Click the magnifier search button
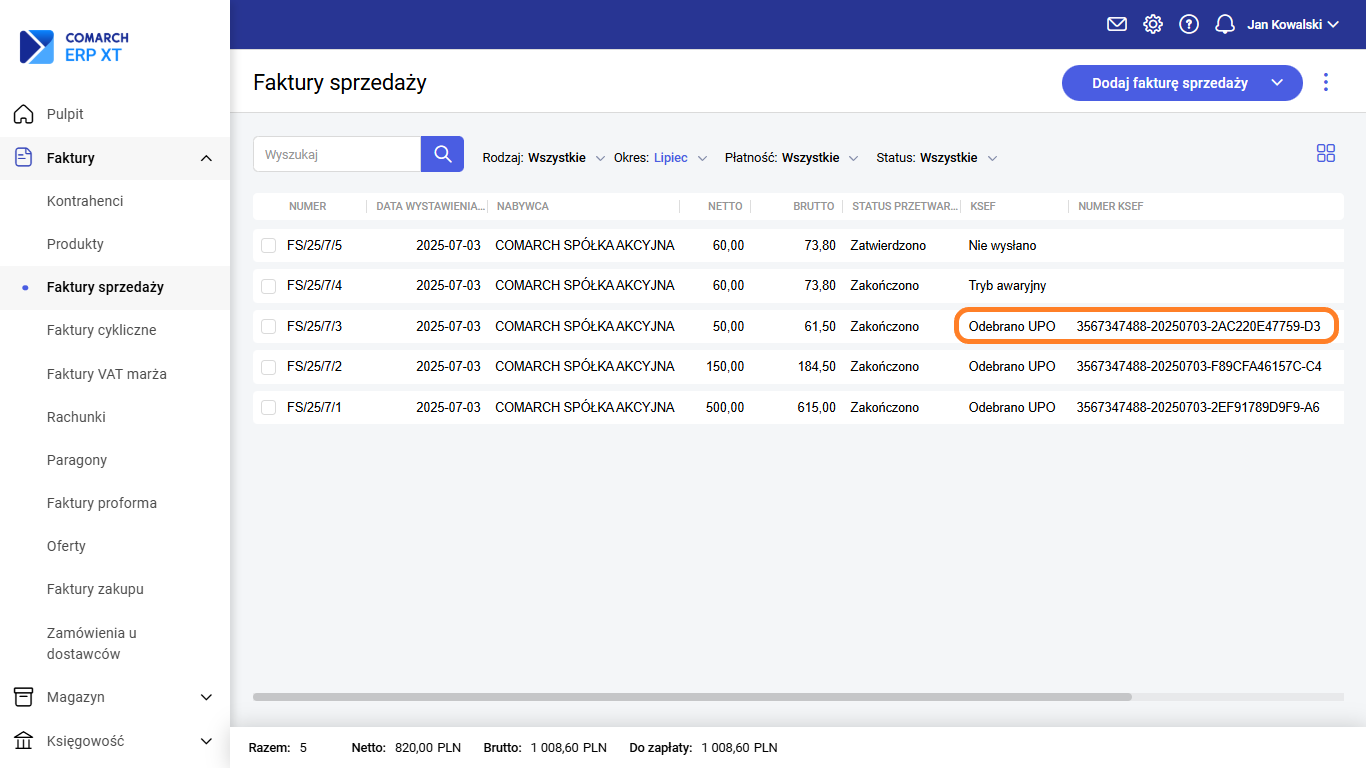Viewport: 1366px width, 768px height. 442,154
